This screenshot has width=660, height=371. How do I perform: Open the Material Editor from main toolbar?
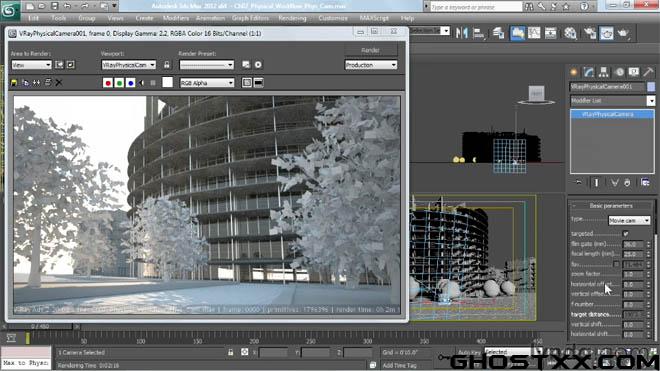coord(570,33)
